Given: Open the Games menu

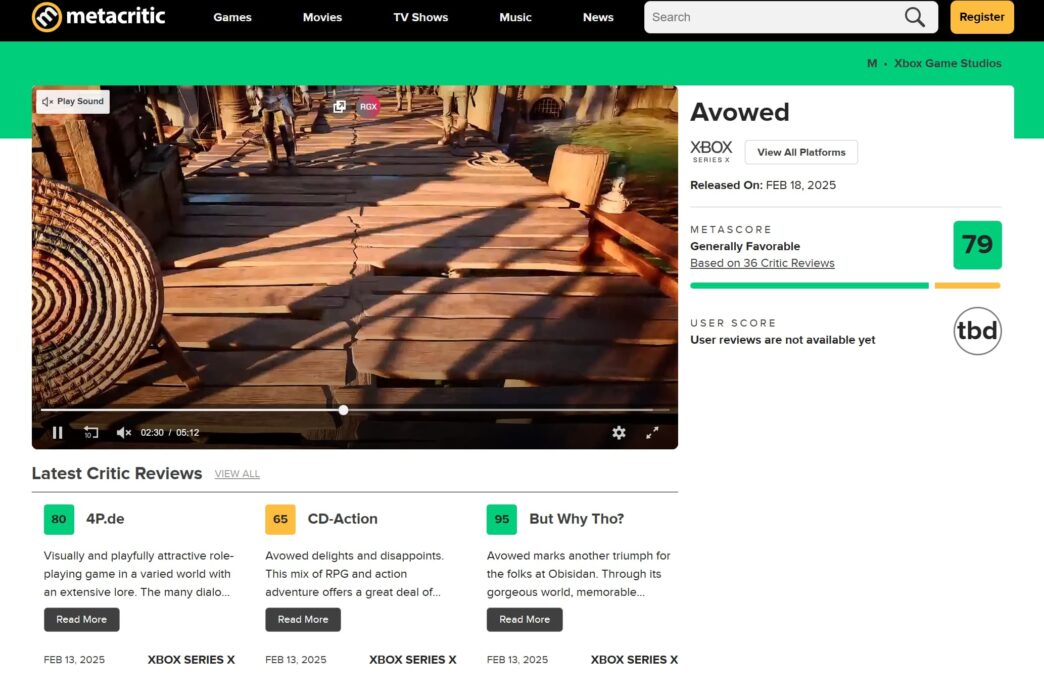Looking at the screenshot, I should coord(232,17).
